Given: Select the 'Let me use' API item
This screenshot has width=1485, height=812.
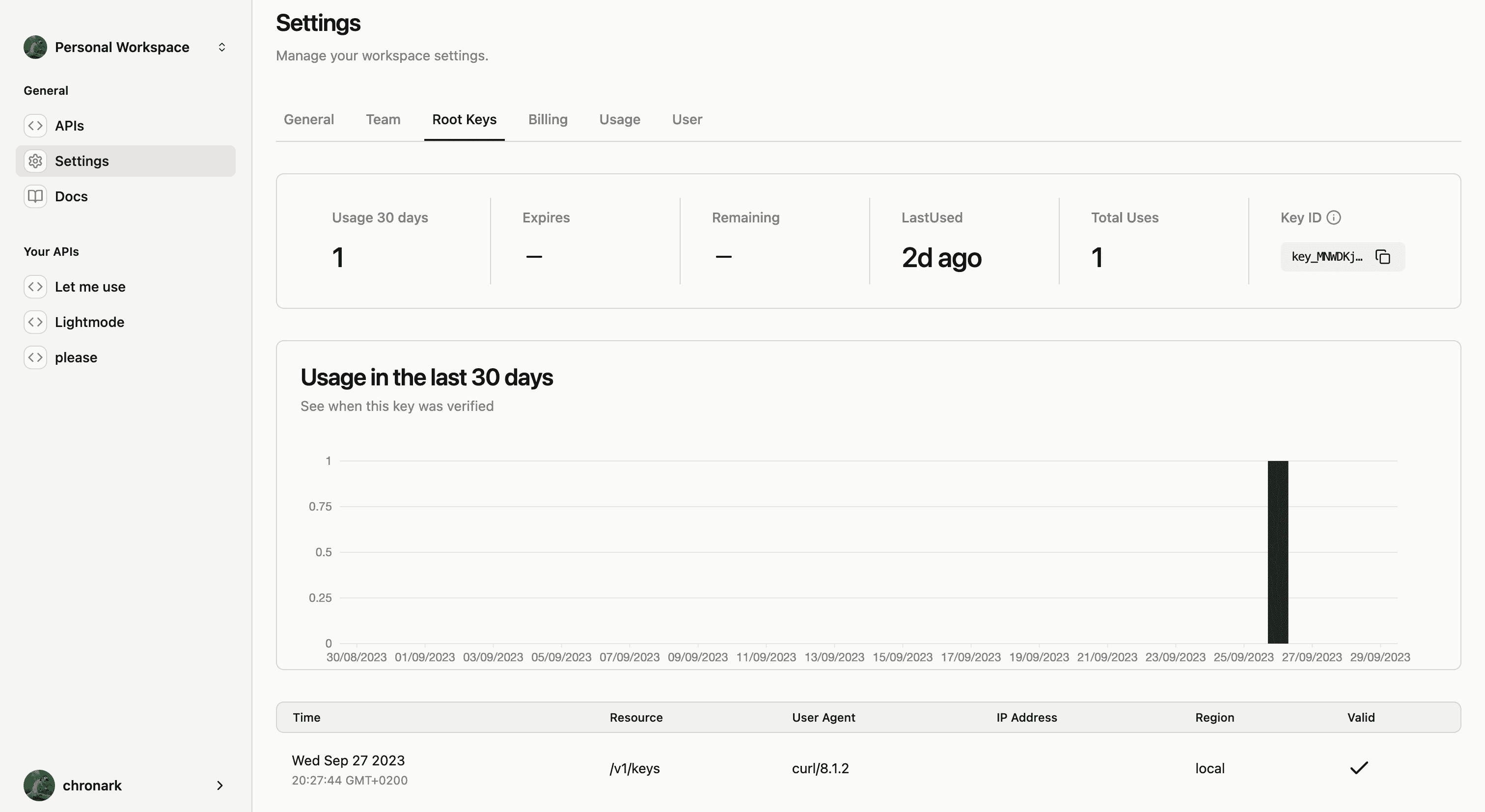Looking at the screenshot, I should pyautogui.click(x=90, y=287).
